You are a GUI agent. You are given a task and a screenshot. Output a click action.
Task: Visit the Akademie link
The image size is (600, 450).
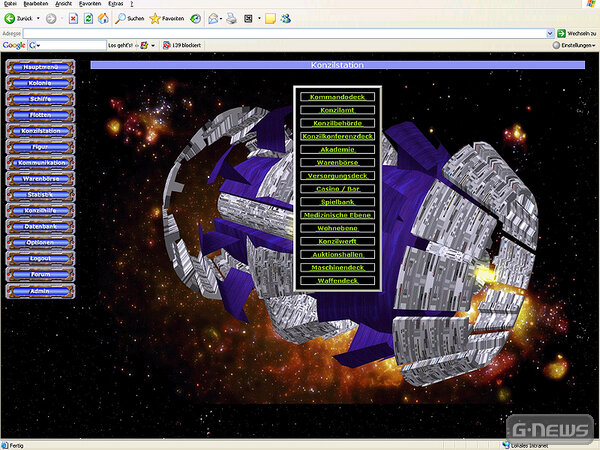pos(338,149)
